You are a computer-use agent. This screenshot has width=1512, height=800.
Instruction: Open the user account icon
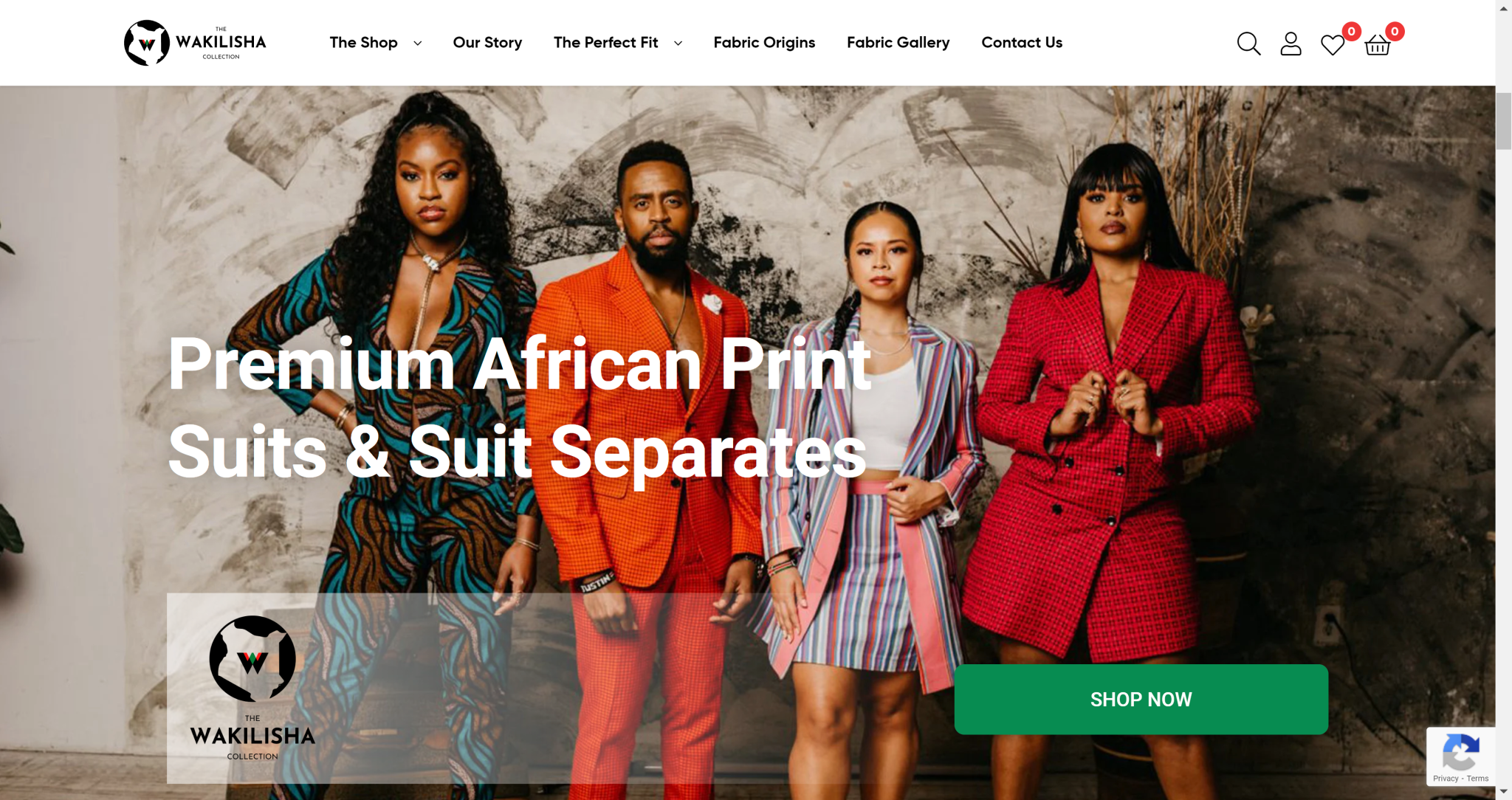pyautogui.click(x=1291, y=44)
